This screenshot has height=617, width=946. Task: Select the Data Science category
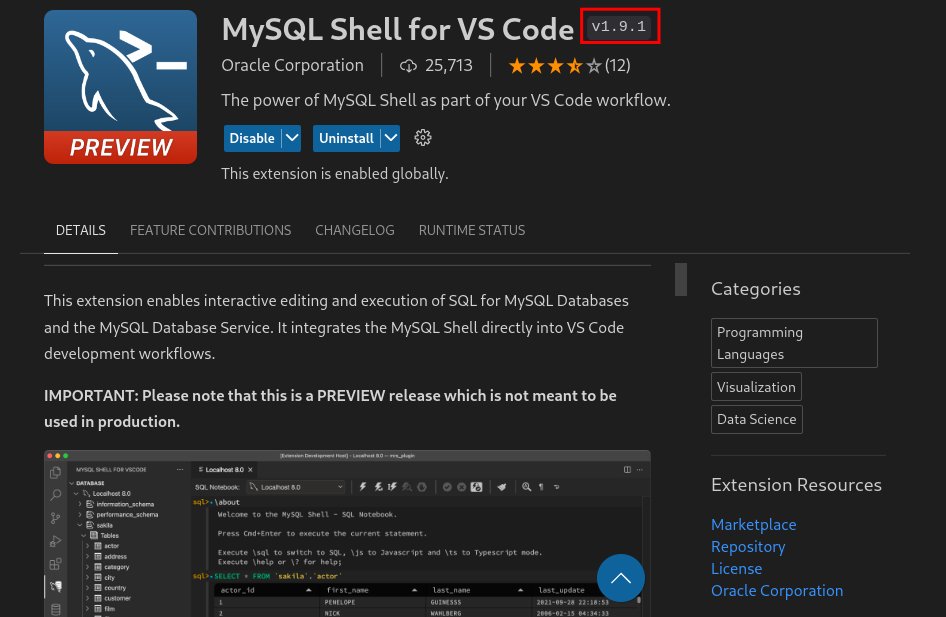[x=757, y=419]
